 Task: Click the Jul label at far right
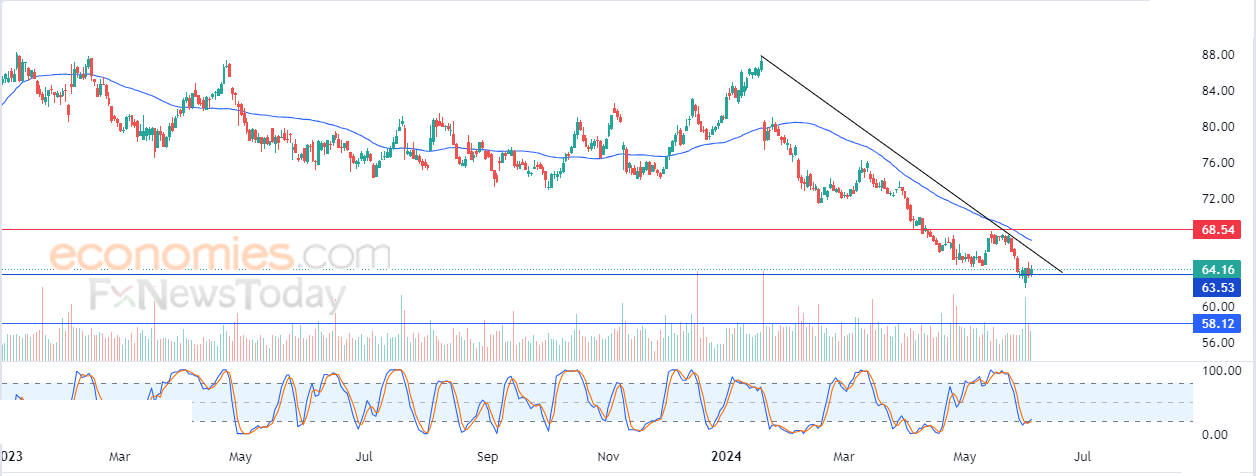click(1083, 457)
